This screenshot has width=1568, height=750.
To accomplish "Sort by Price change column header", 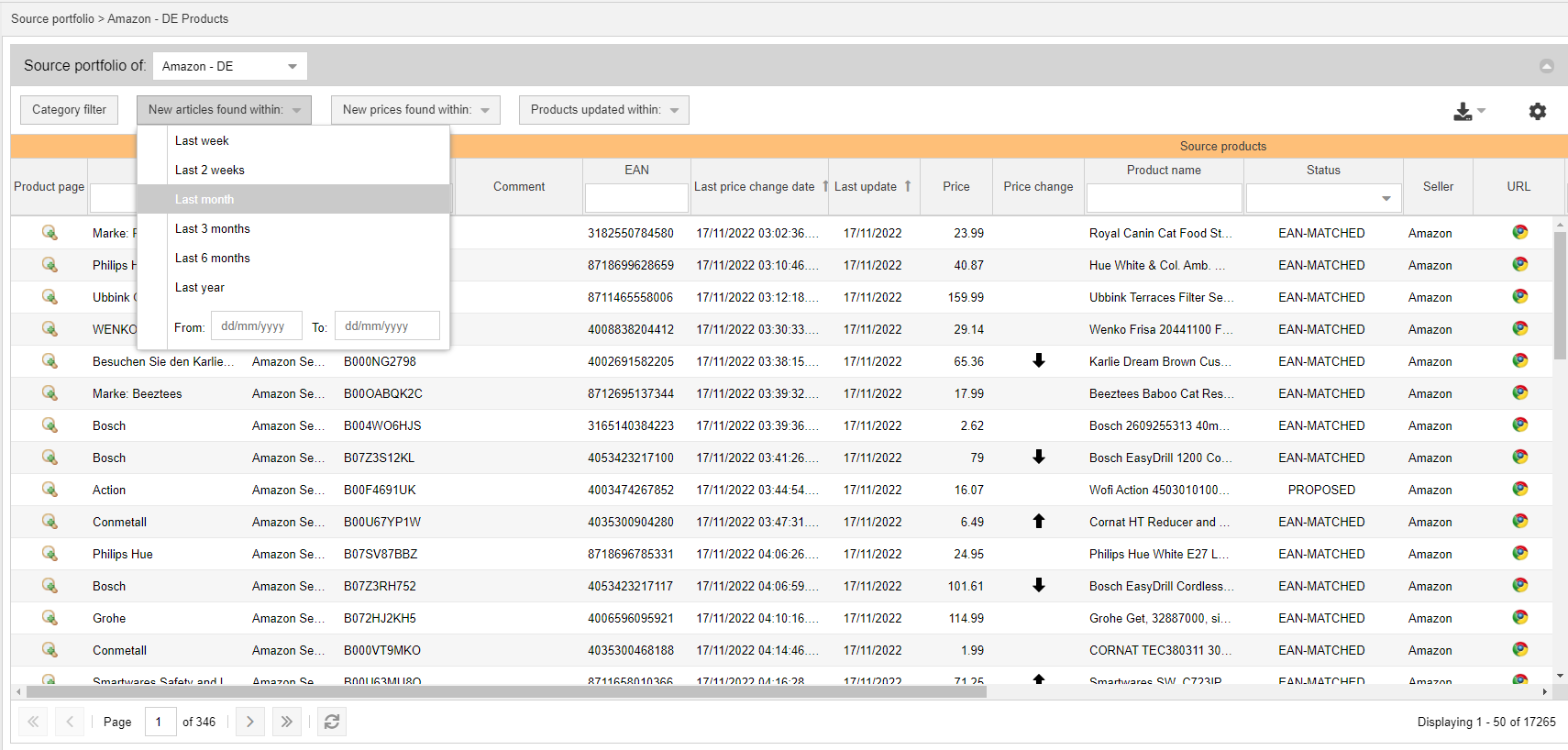I will (1038, 186).
